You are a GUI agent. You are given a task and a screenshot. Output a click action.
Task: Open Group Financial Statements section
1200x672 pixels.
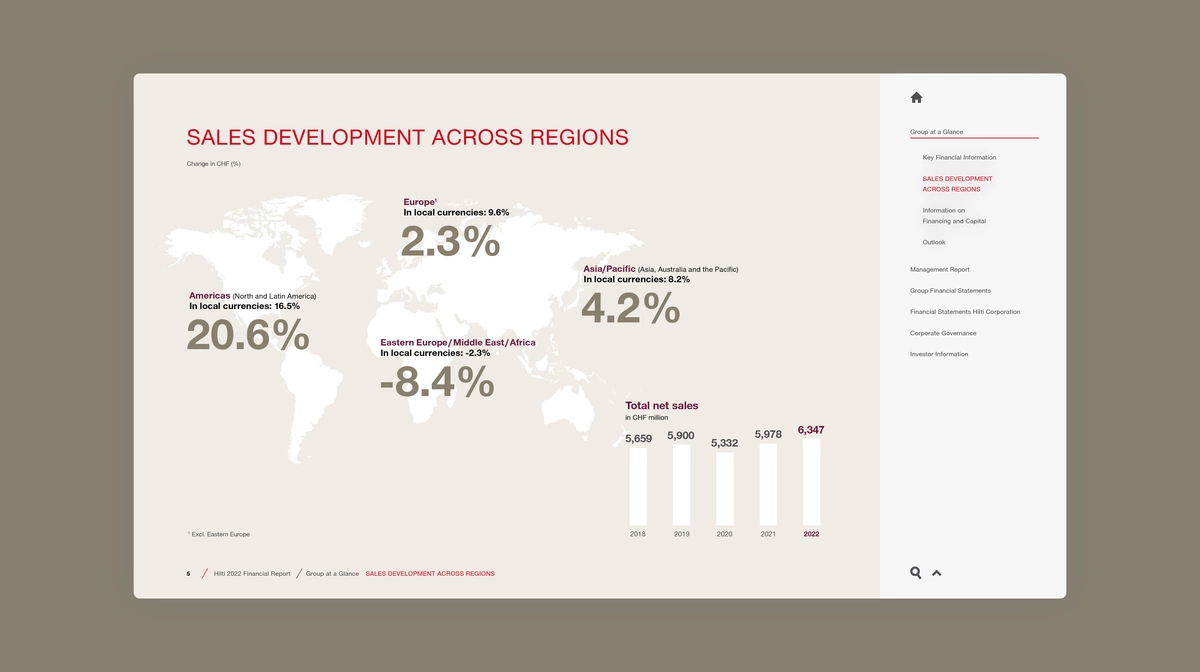click(x=950, y=291)
